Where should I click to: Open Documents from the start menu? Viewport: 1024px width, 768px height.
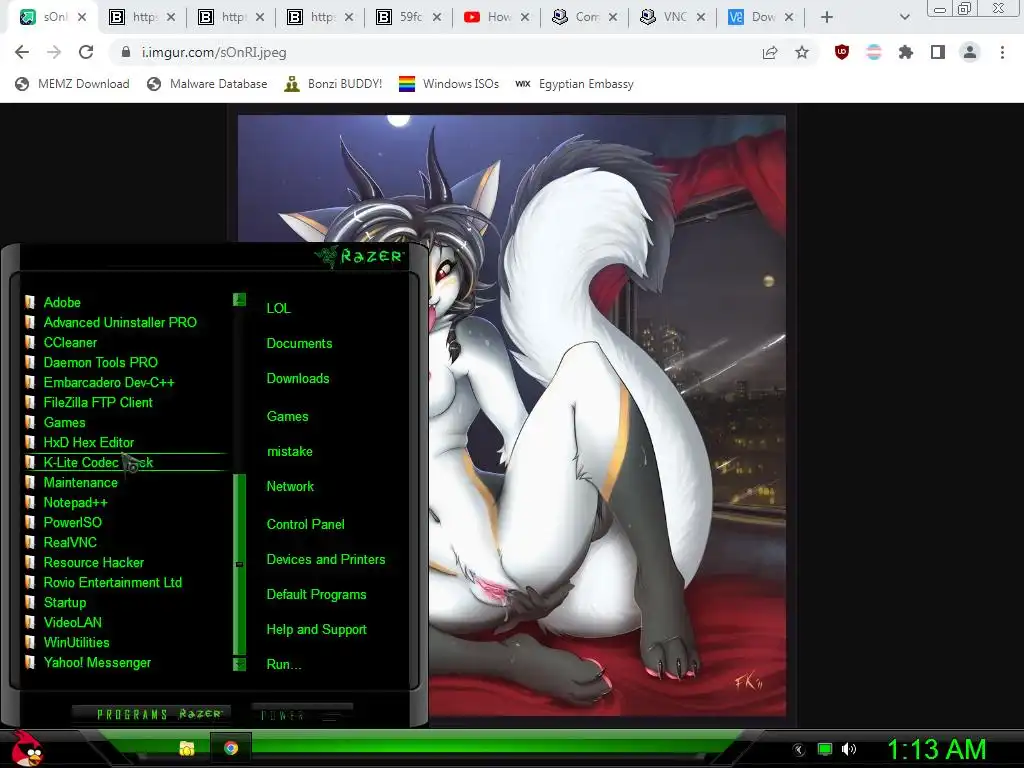pyautogui.click(x=299, y=344)
